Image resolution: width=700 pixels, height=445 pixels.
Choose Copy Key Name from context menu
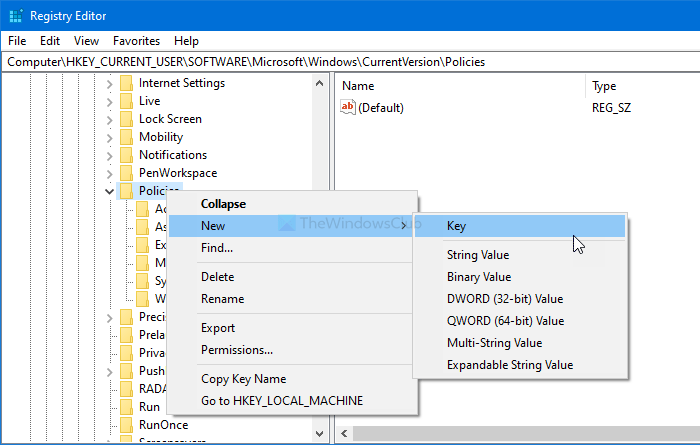tap(243, 379)
